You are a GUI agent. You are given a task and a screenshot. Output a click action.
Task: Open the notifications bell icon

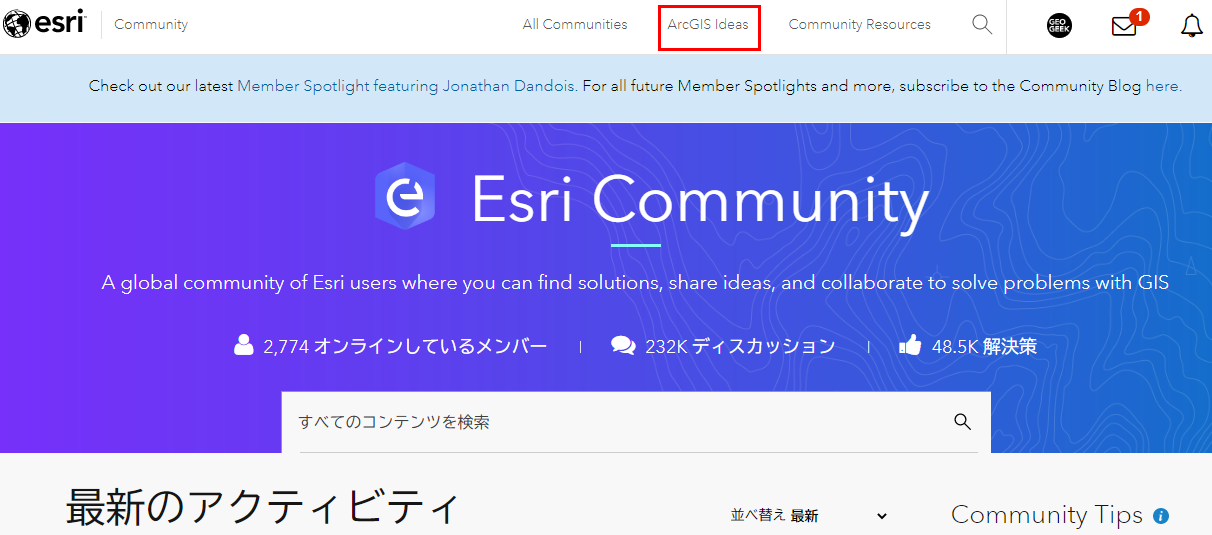pos(1191,26)
